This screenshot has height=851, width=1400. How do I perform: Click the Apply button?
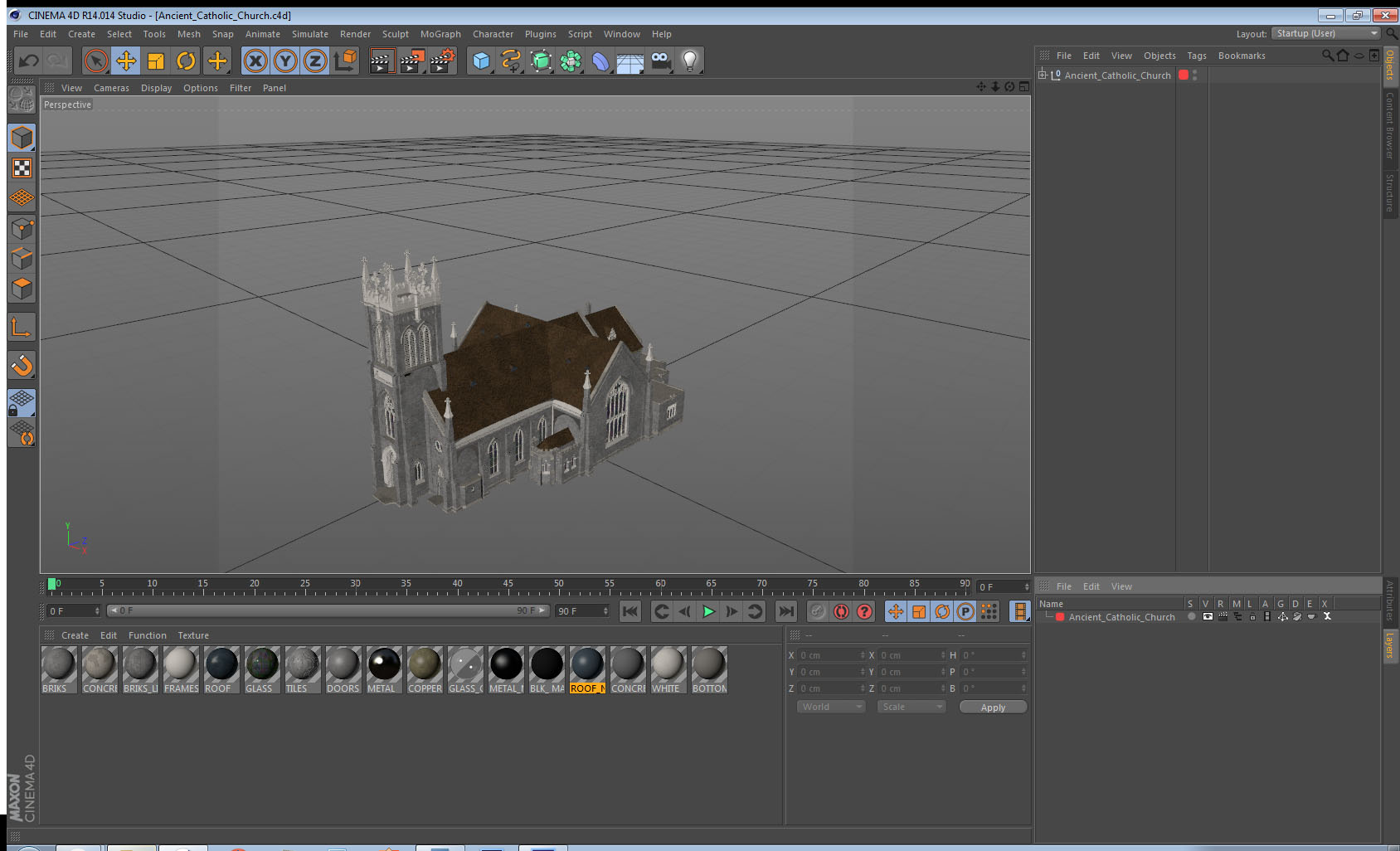993,707
